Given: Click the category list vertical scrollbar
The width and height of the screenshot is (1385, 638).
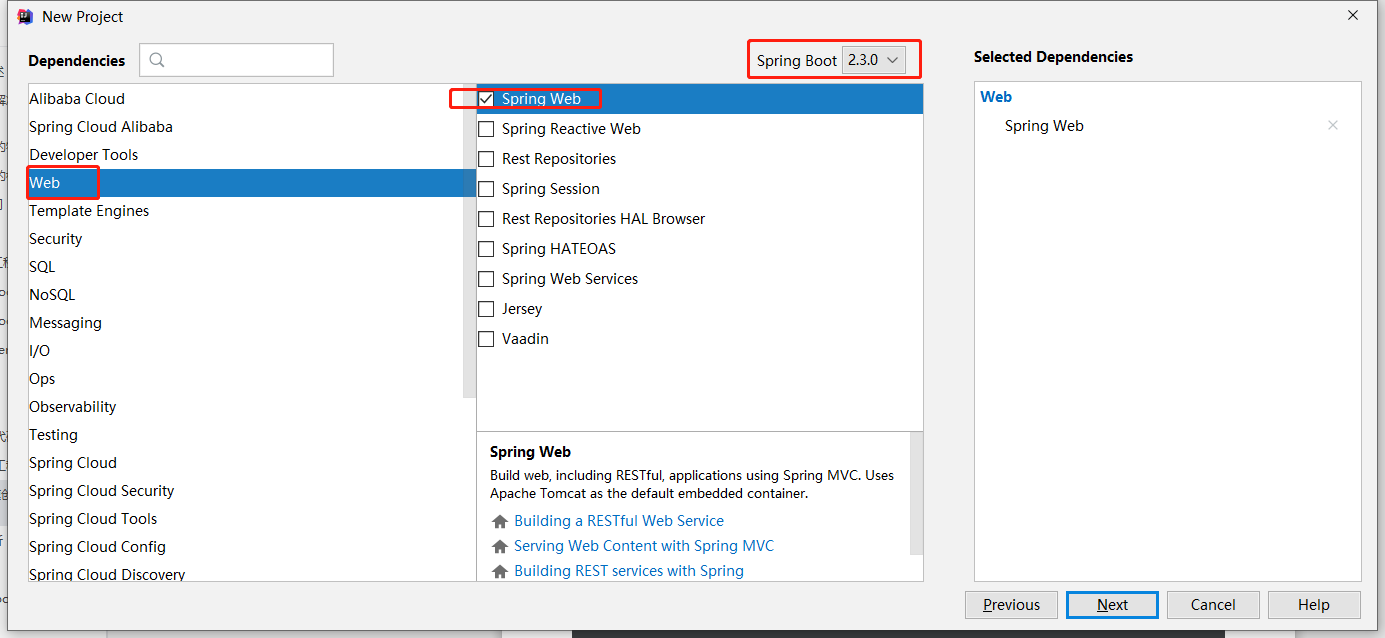Looking at the screenshot, I should point(469,240).
